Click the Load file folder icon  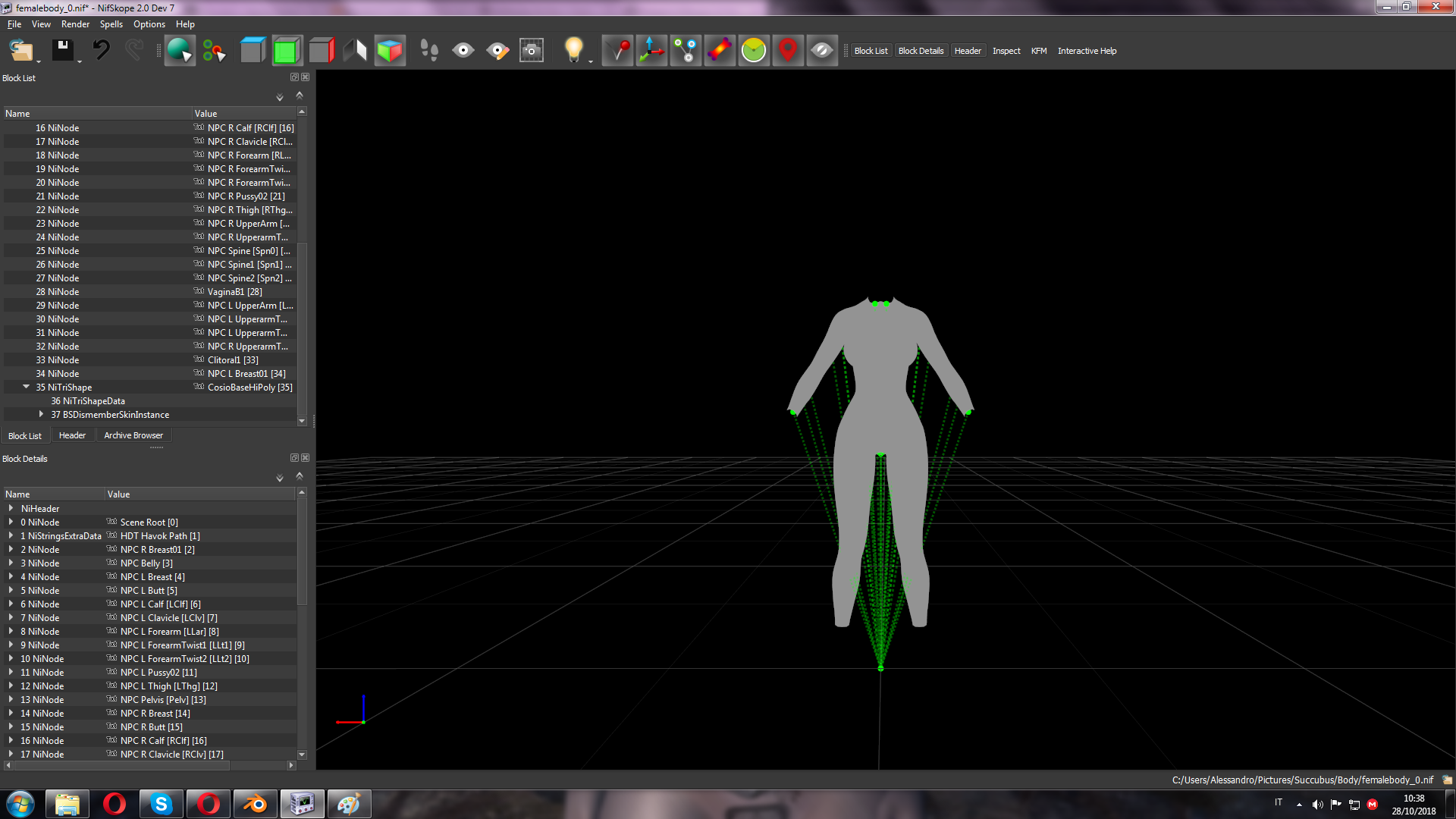tap(20, 51)
